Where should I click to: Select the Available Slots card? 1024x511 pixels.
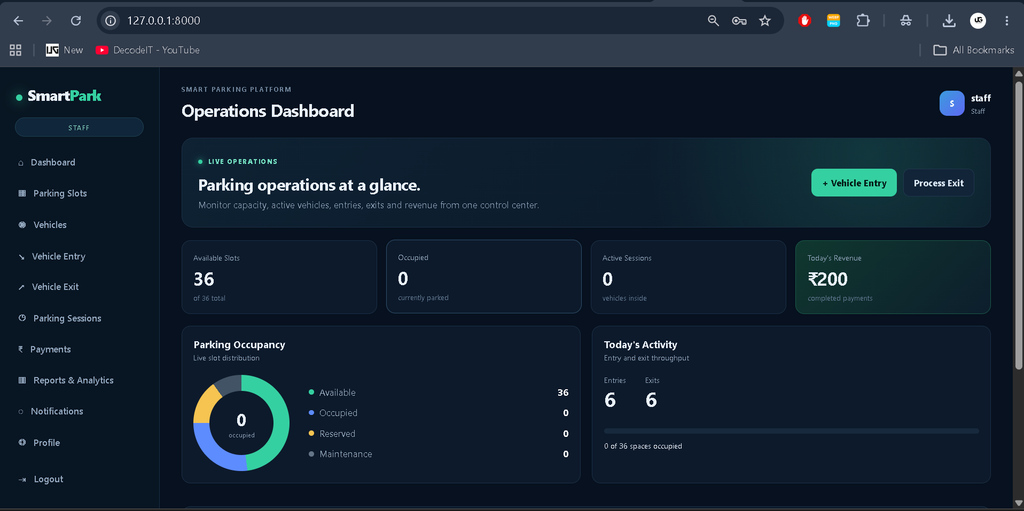click(x=279, y=277)
